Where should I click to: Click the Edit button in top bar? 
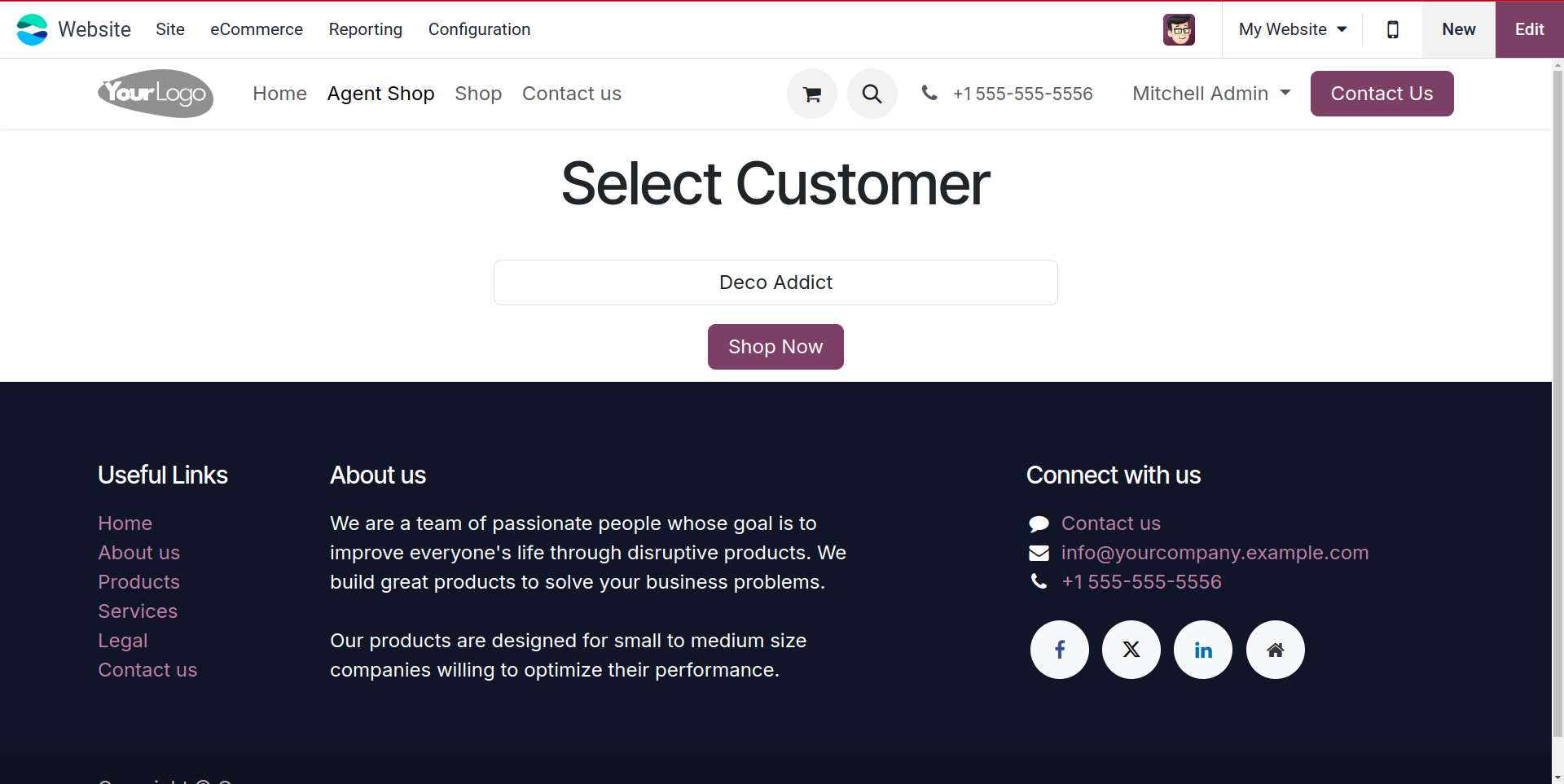click(x=1529, y=29)
